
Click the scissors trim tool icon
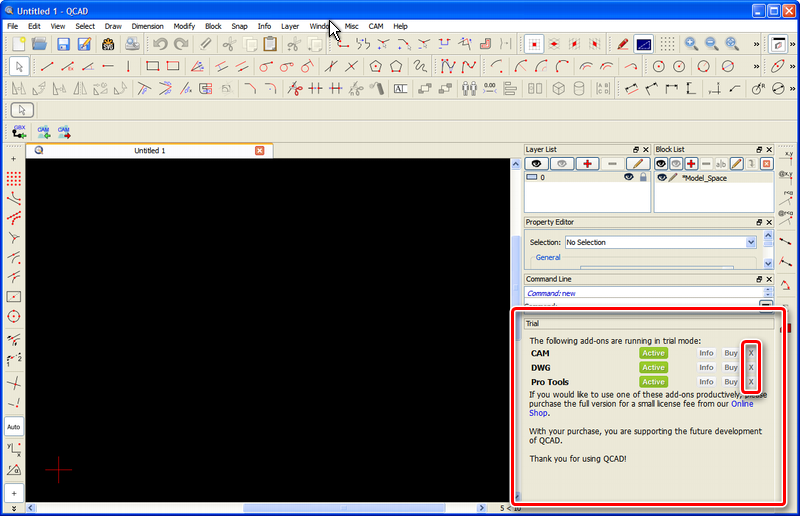click(294, 89)
